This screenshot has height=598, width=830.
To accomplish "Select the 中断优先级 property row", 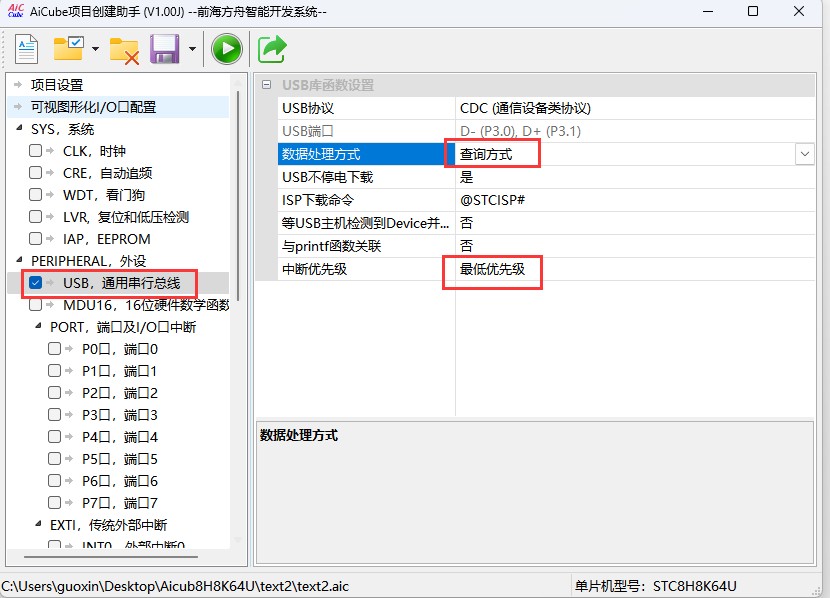I will 546,269.
